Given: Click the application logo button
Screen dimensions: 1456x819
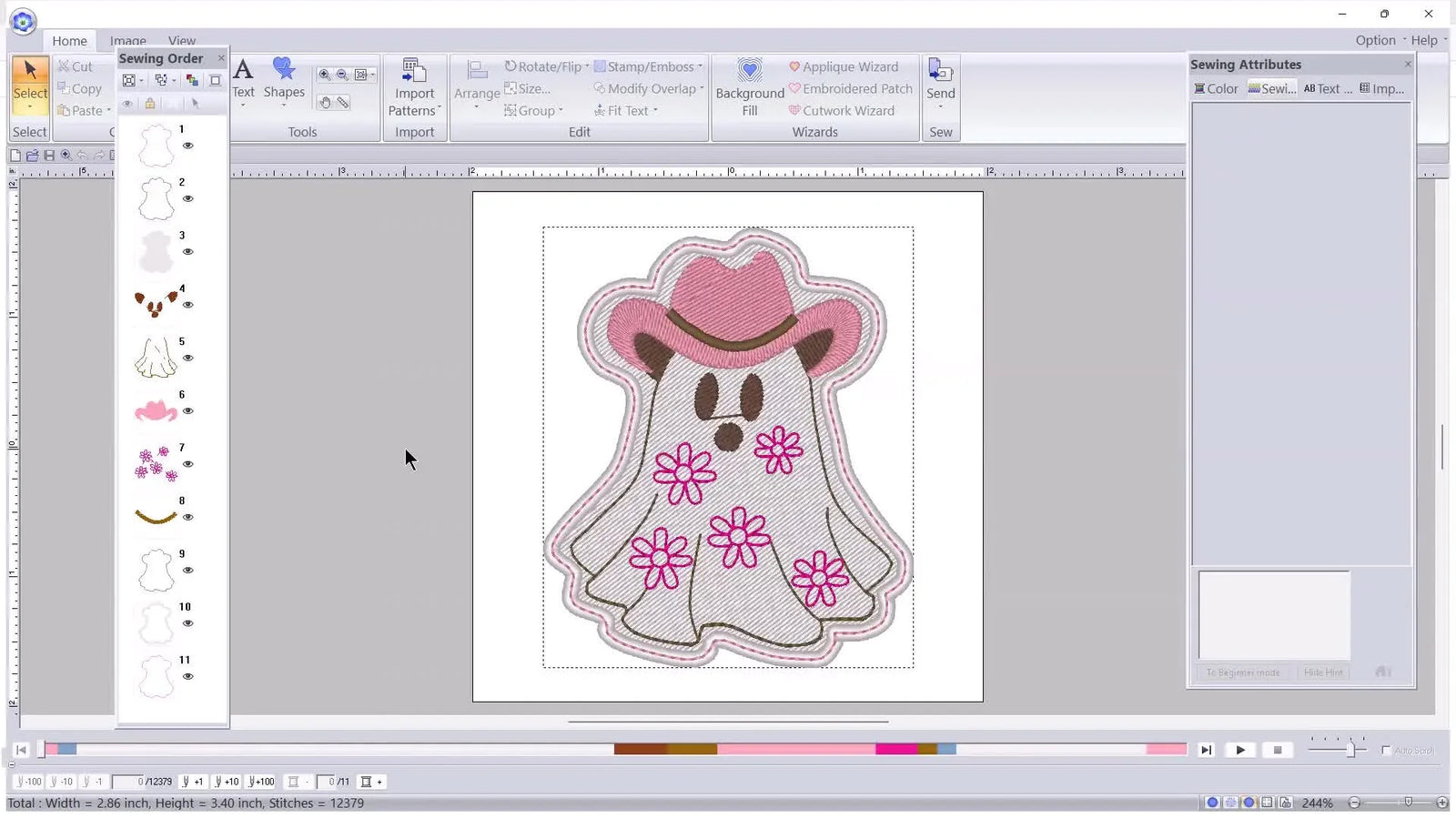Looking at the screenshot, I should point(23,21).
